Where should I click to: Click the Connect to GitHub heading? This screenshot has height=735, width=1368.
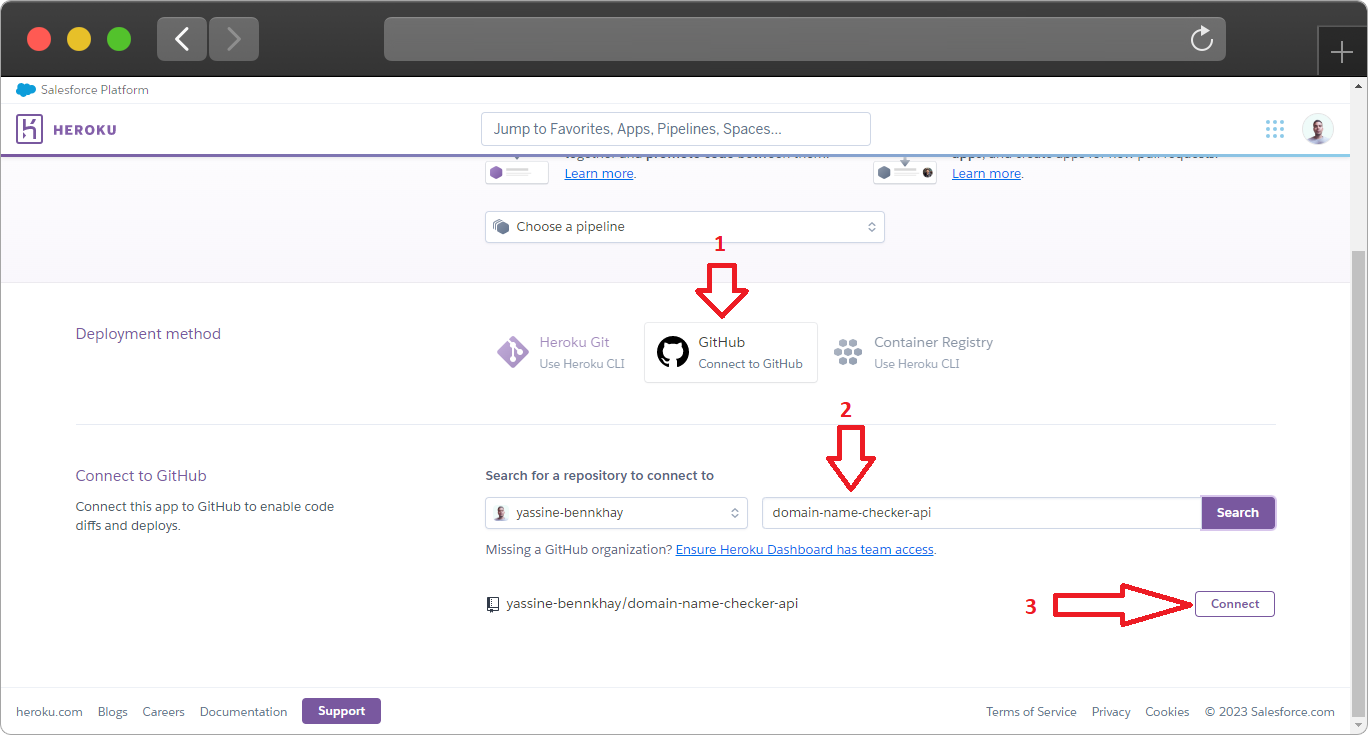(141, 476)
